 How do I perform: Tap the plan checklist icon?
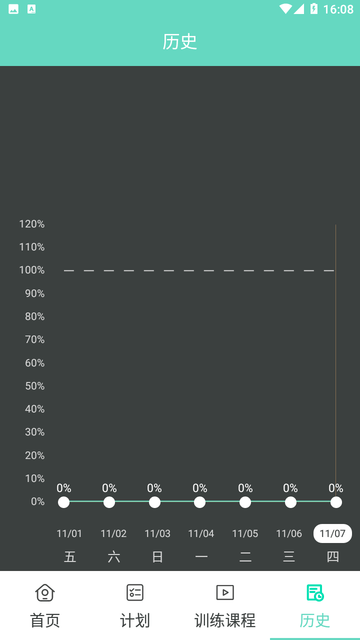[135, 592]
